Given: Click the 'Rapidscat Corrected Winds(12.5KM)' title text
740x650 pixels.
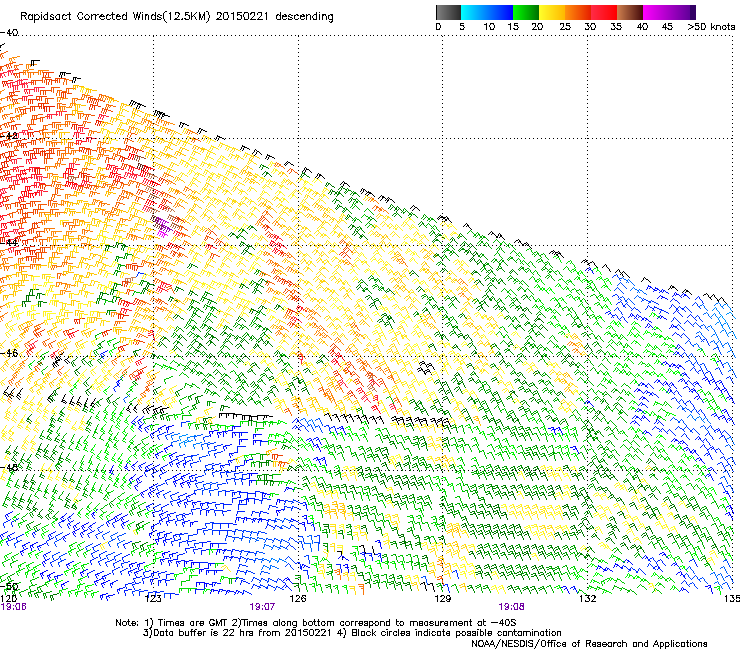Looking at the screenshot, I should pos(116,17).
